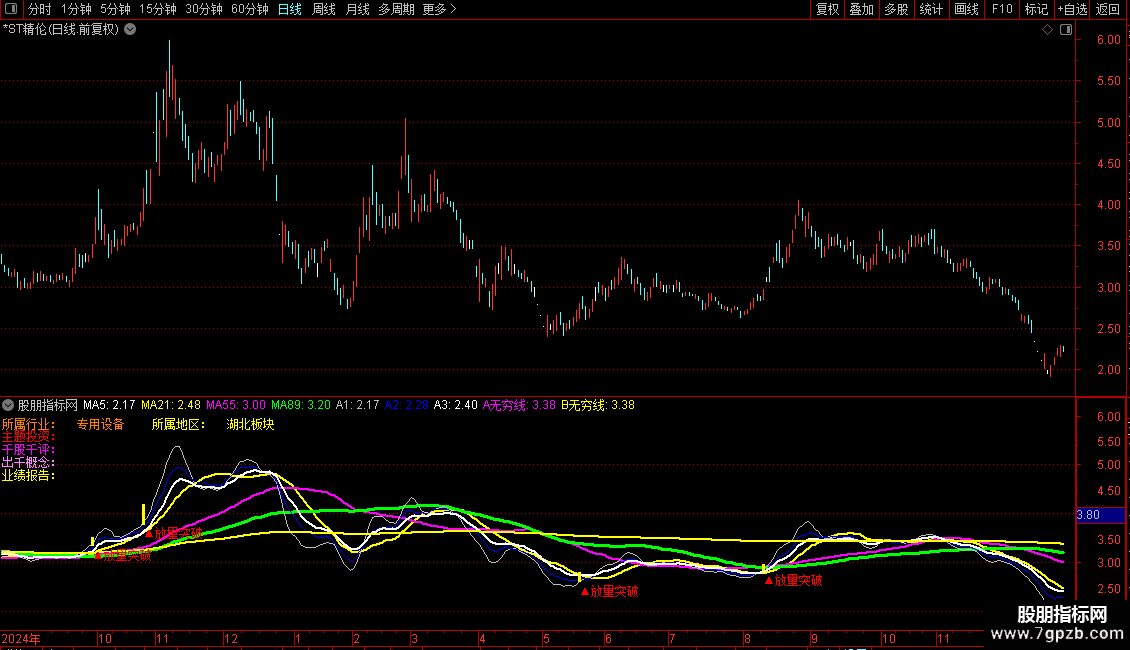
Task: Toggle 复权 price adjustment
Action: [x=827, y=9]
